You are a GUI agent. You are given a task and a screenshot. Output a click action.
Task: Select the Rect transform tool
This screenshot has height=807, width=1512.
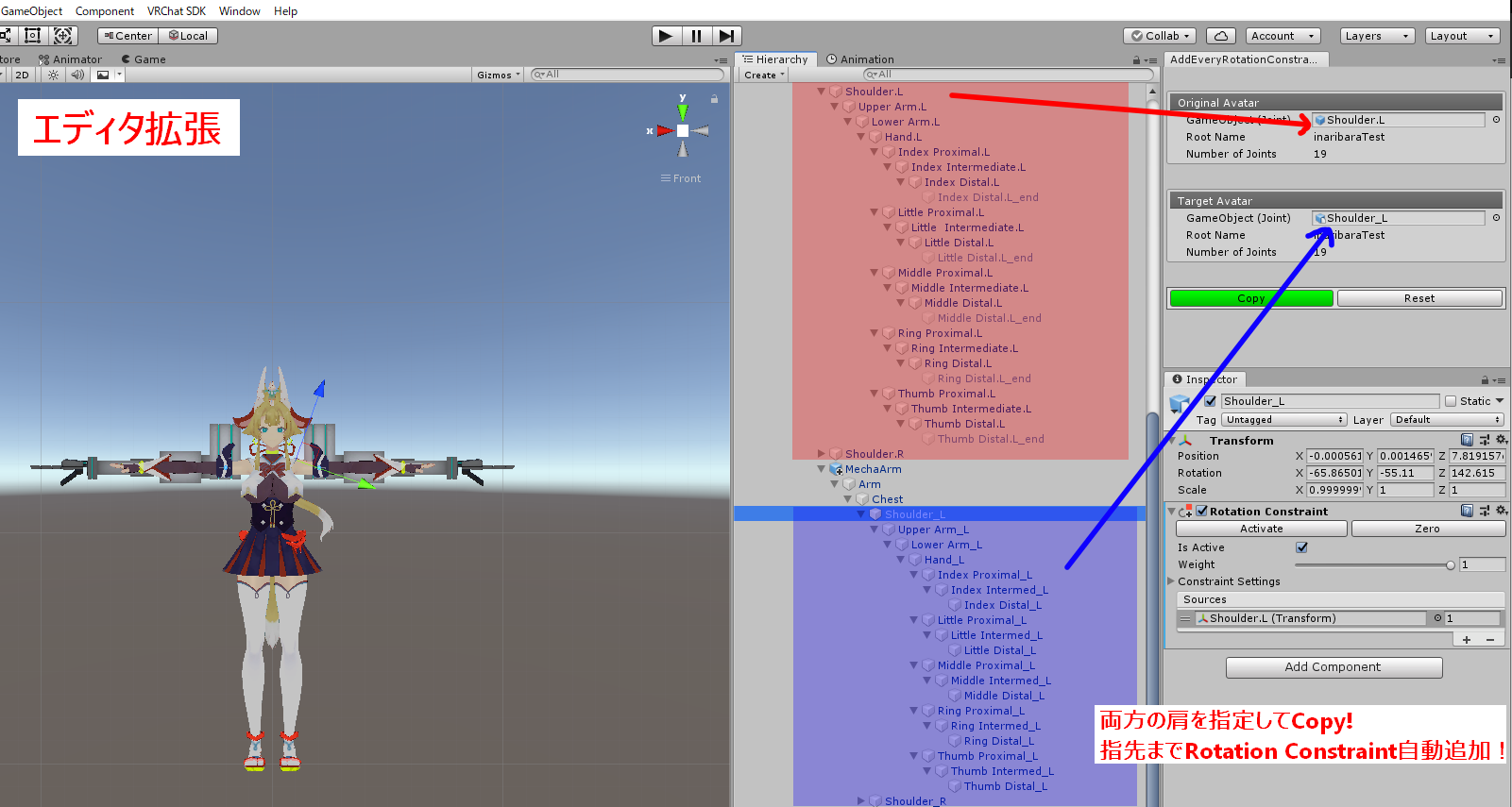(x=32, y=36)
